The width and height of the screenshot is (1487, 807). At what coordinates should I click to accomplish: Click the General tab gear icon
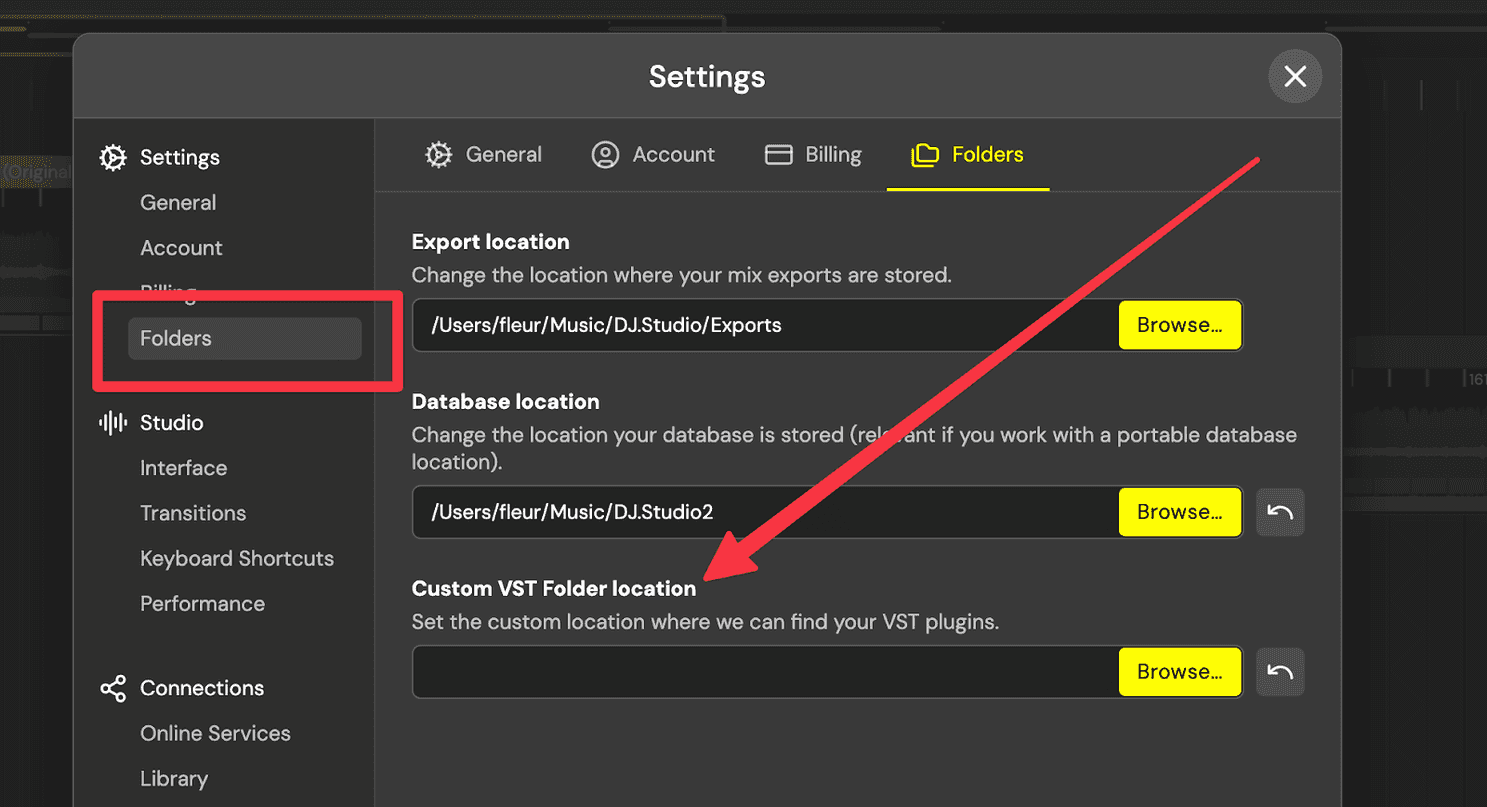[439, 155]
